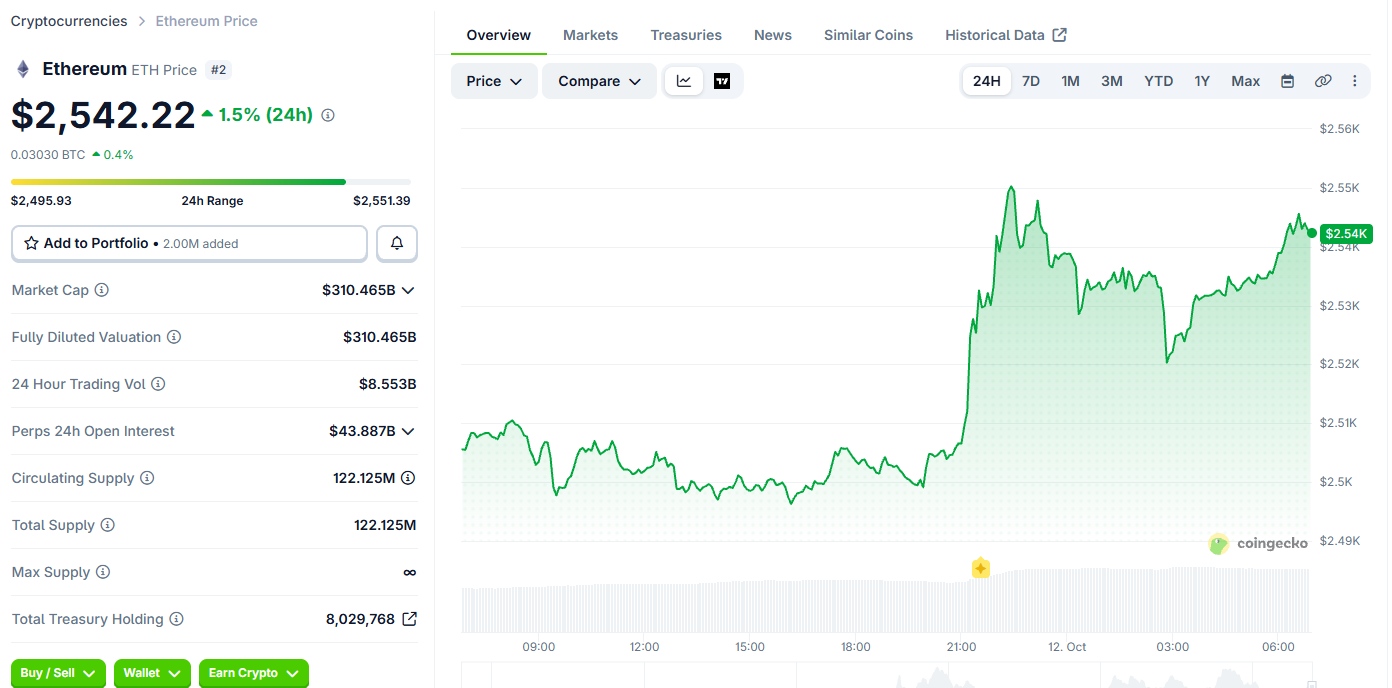Click the #2 rank badge
1392x688 pixels.
(218, 69)
